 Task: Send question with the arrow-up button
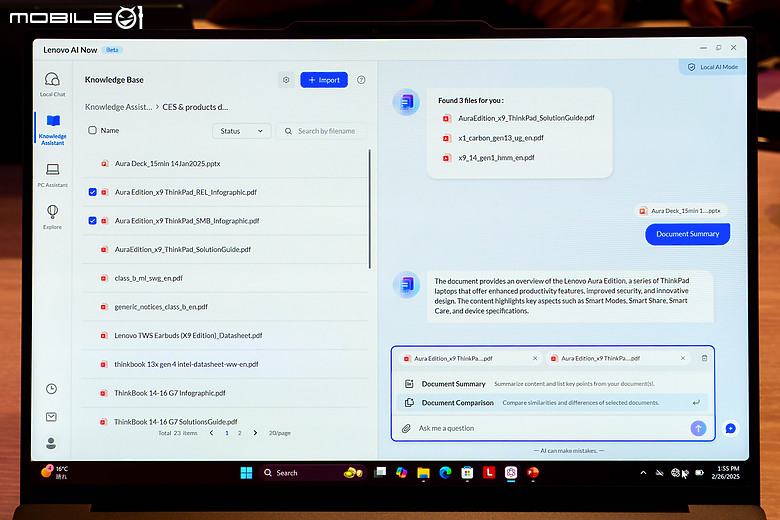(x=698, y=428)
